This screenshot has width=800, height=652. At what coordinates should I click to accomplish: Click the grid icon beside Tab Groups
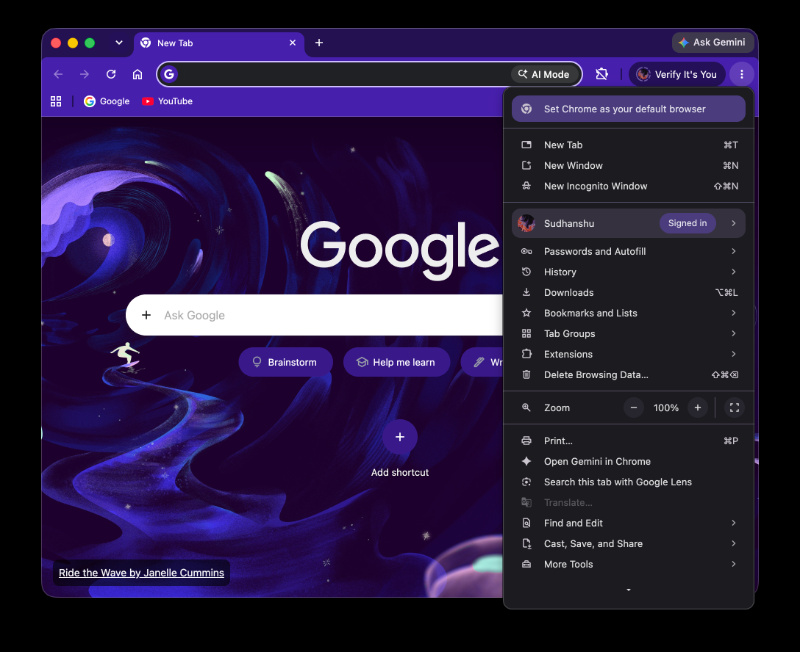point(526,334)
